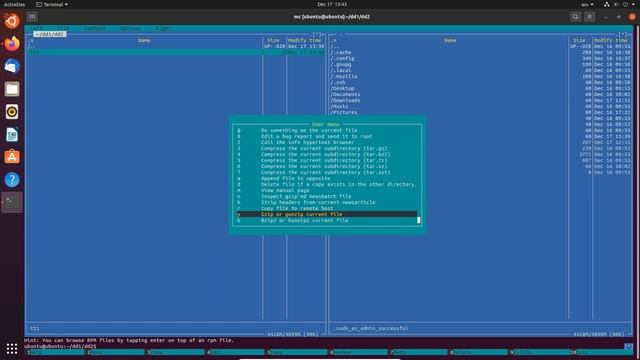This screenshot has height=360, width=640.
Task: Click the left panel Name column header
Action: pyautogui.click(x=144, y=40)
